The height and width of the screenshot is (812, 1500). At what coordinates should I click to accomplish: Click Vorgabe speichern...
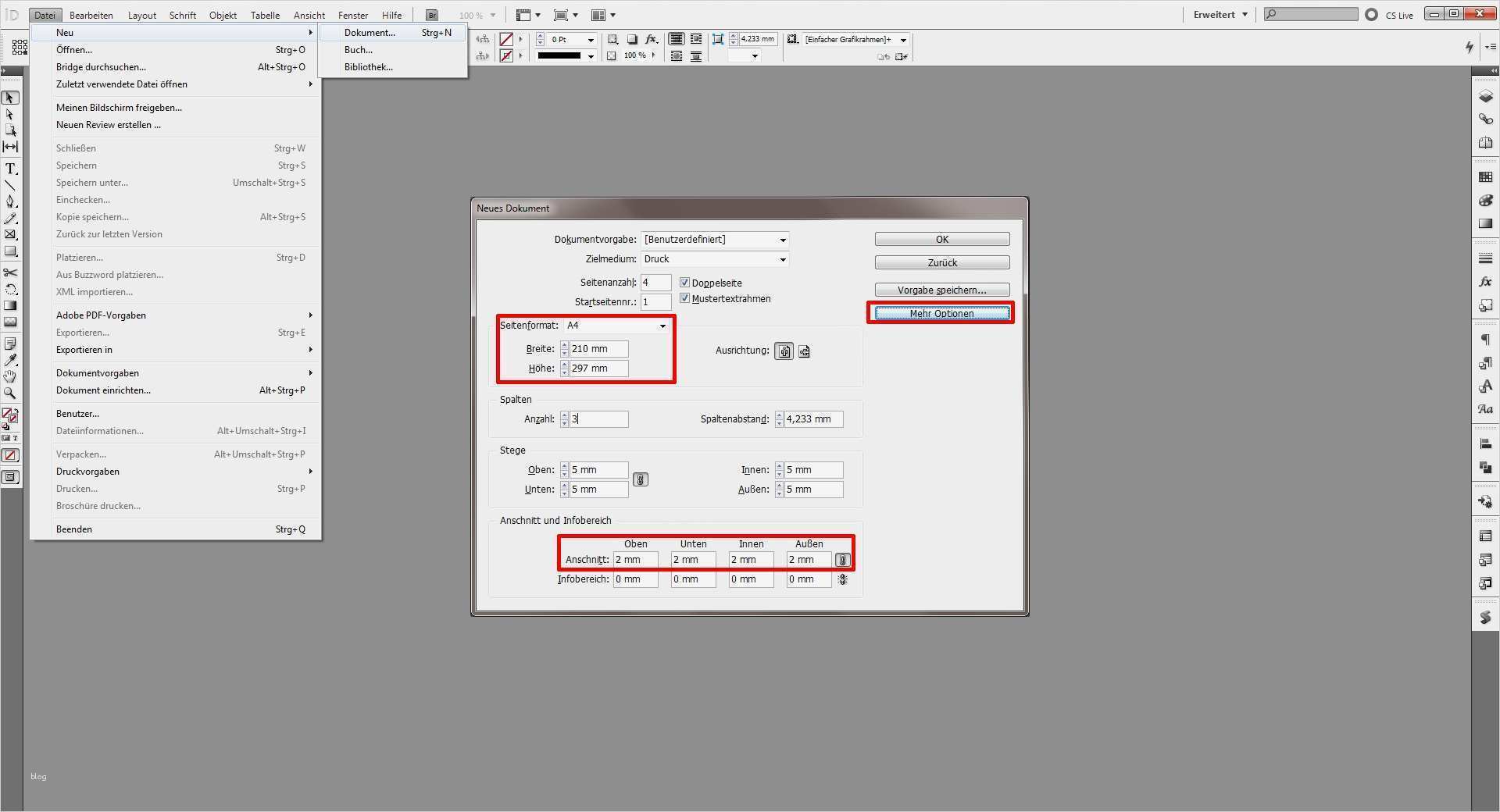[x=941, y=289]
